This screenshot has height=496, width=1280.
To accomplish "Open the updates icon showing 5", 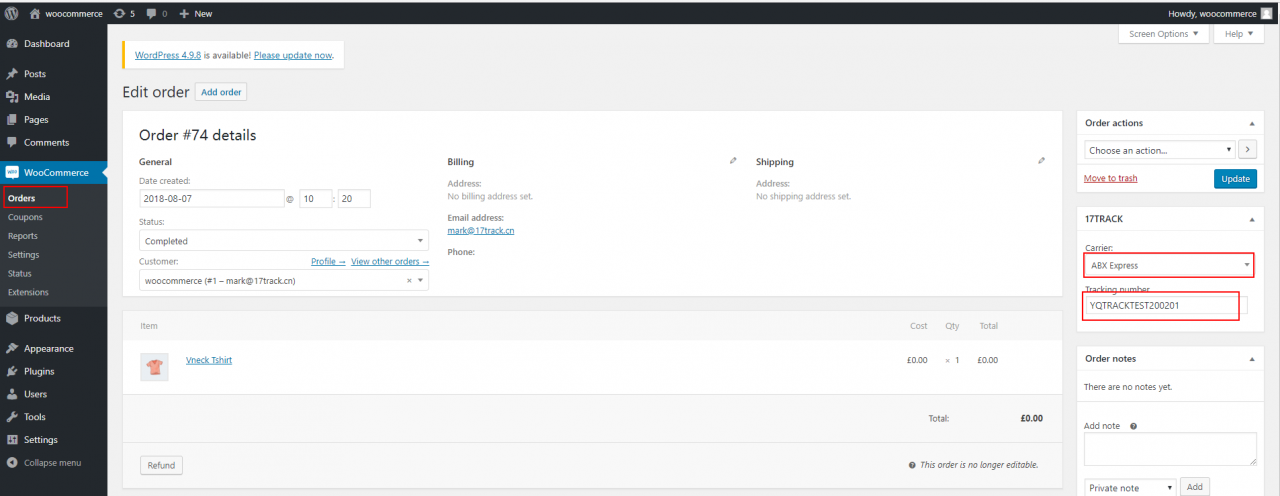I will (x=125, y=13).
